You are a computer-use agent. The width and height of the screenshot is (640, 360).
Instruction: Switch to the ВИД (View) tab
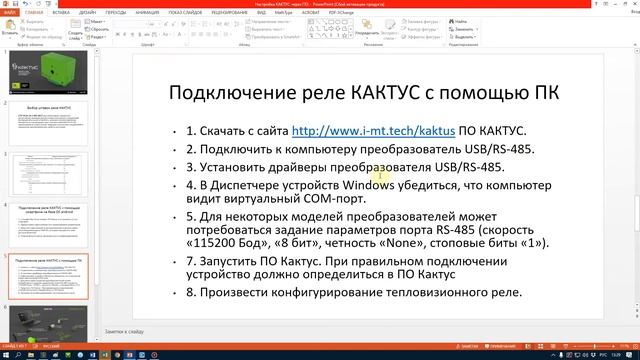261,13
